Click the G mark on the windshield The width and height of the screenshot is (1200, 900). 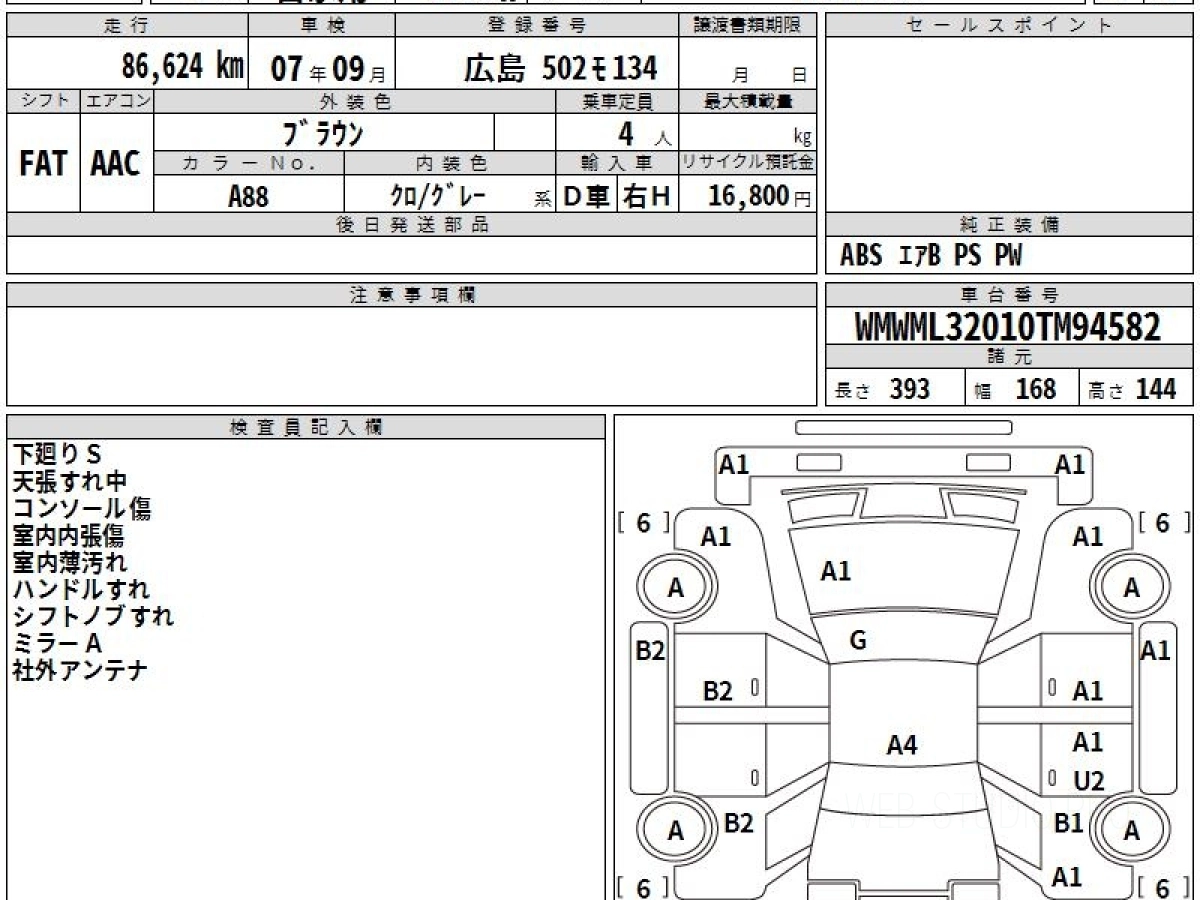[x=858, y=641]
